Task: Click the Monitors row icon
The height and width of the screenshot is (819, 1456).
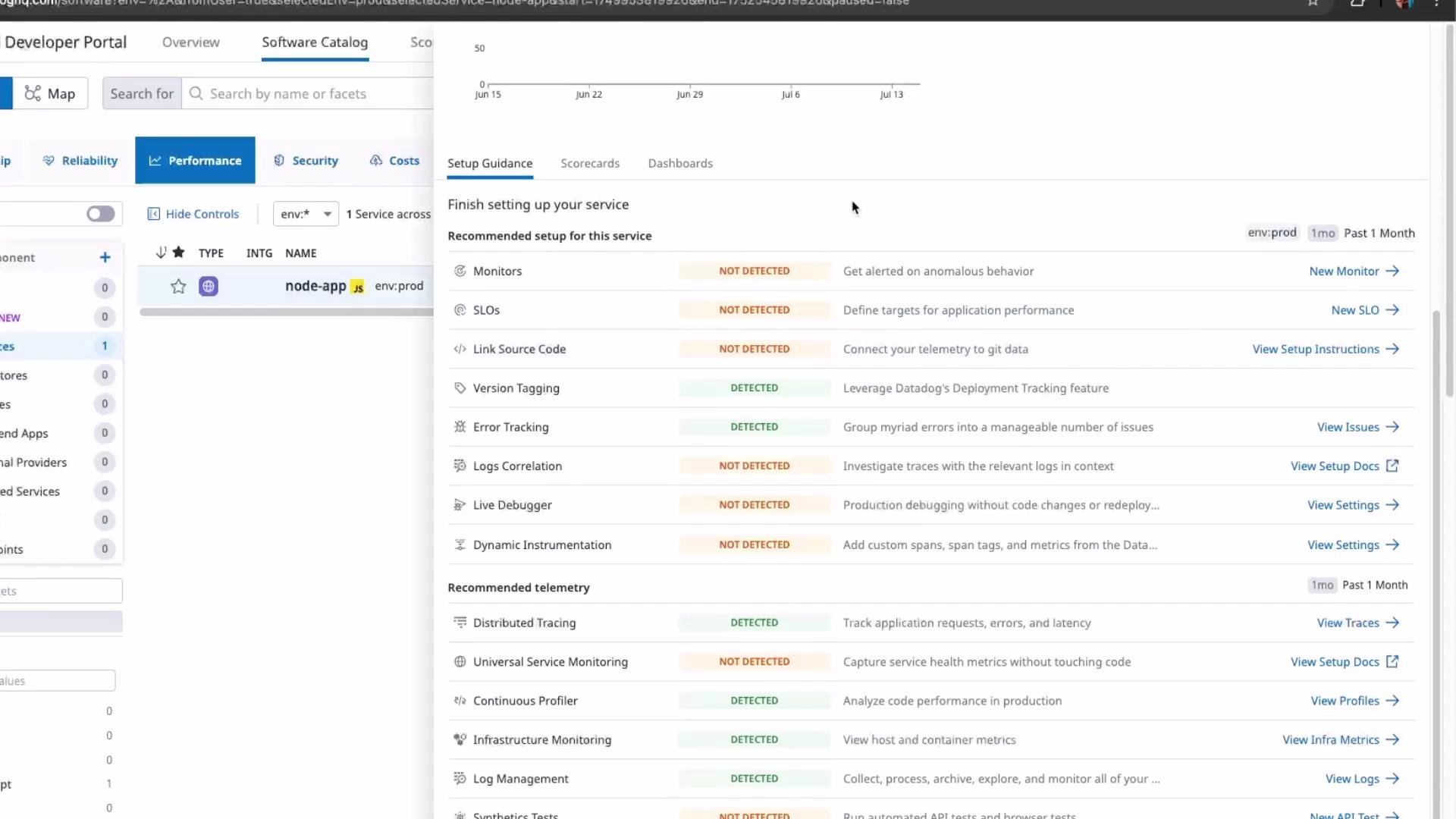Action: [x=460, y=271]
